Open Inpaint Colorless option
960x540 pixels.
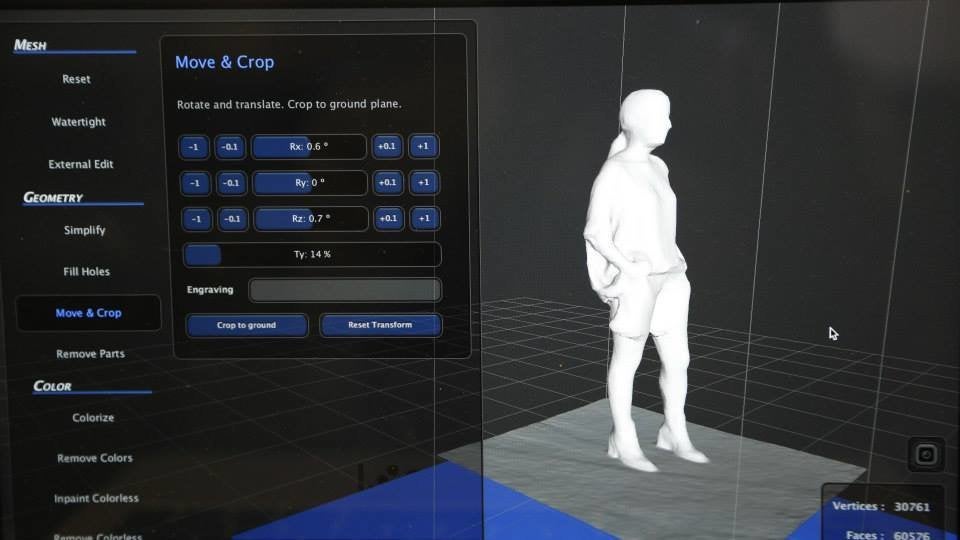coord(96,498)
